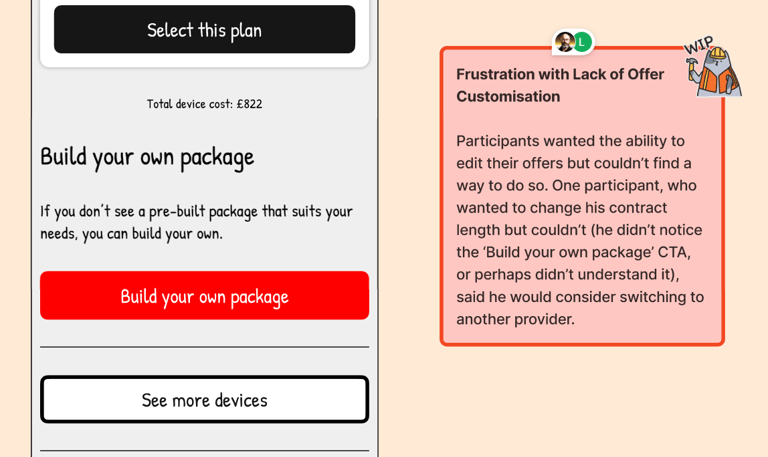Viewport: 768px width, 457px height.
Task: Click 'another provider' text in the note
Action: coord(515,319)
